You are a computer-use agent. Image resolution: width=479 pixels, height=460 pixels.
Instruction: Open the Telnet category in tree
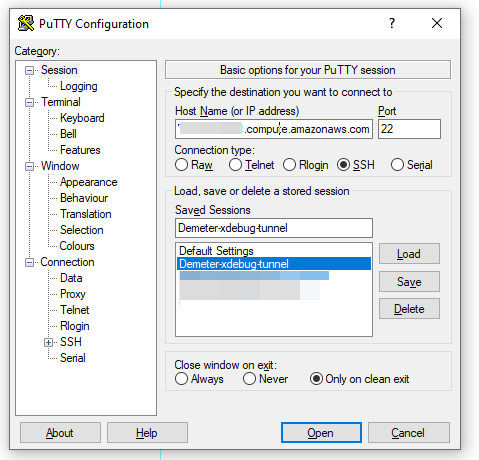tap(75, 310)
